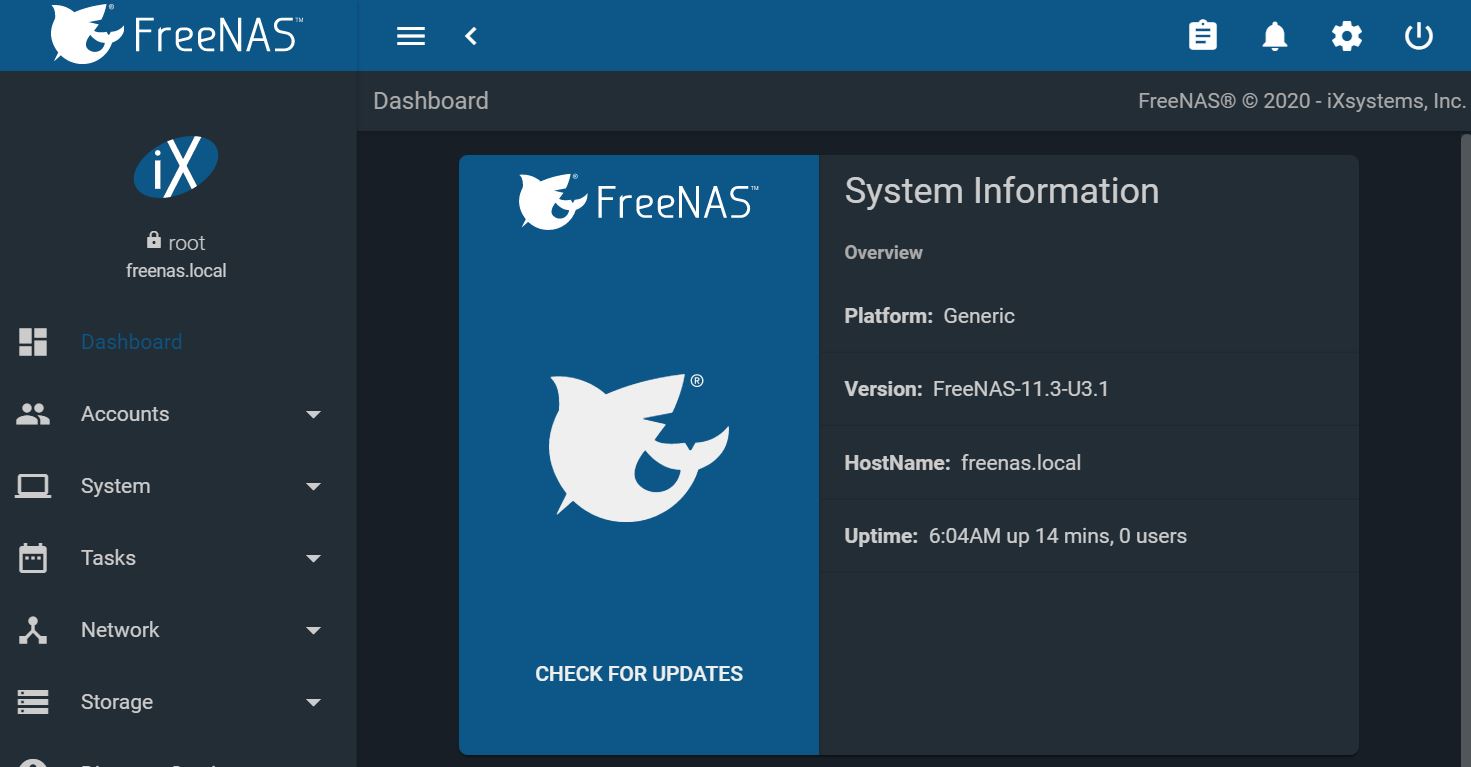1471x767 pixels.
Task: Open the task manager clipboard icon
Action: pos(1202,37)
